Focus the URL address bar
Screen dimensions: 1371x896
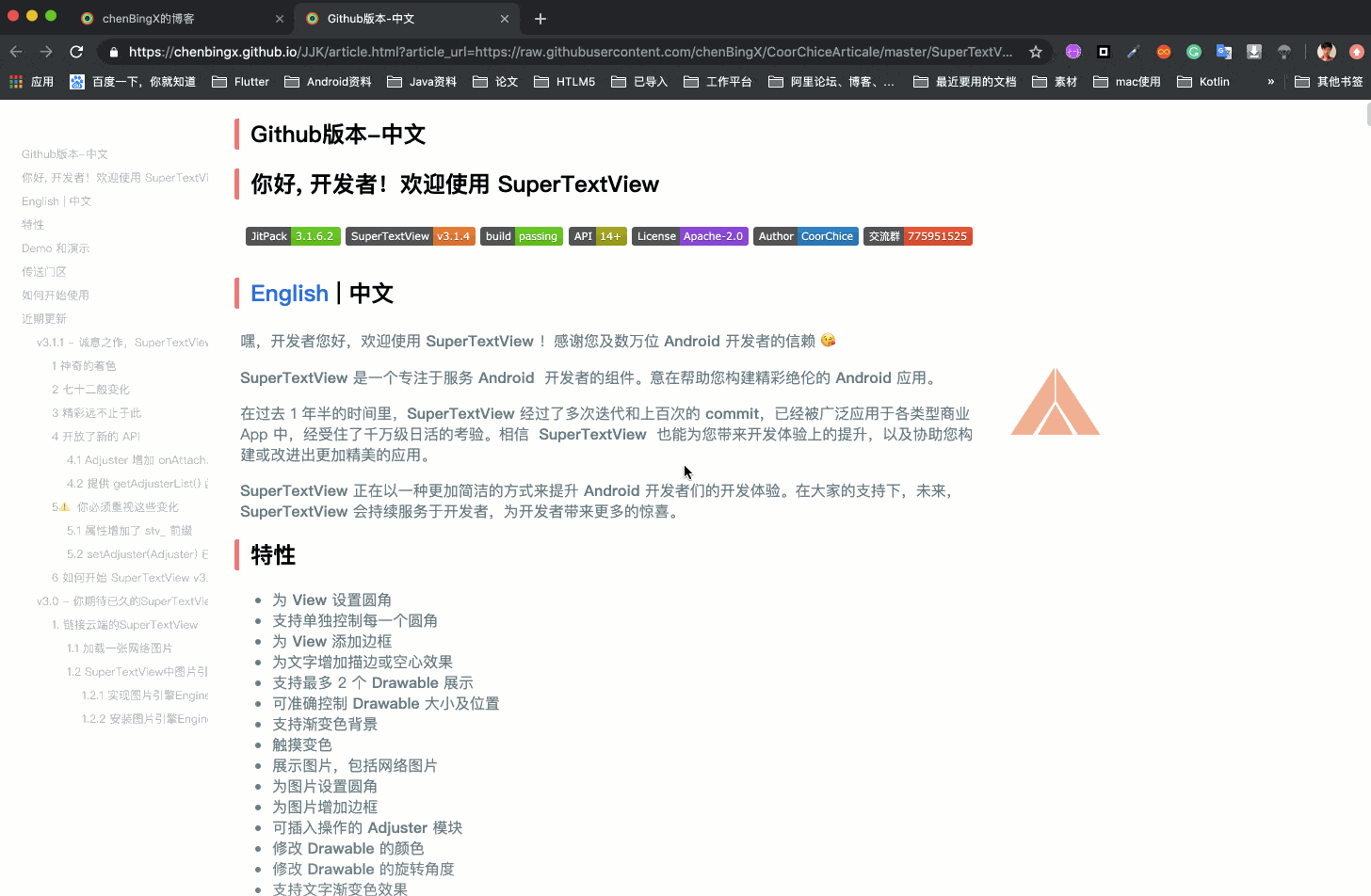(x=571, y=52)
